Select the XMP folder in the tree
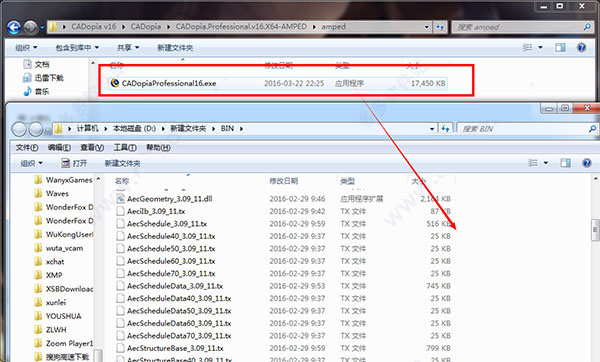The height and width of the screenshot is (362, 600). (48, 275)
